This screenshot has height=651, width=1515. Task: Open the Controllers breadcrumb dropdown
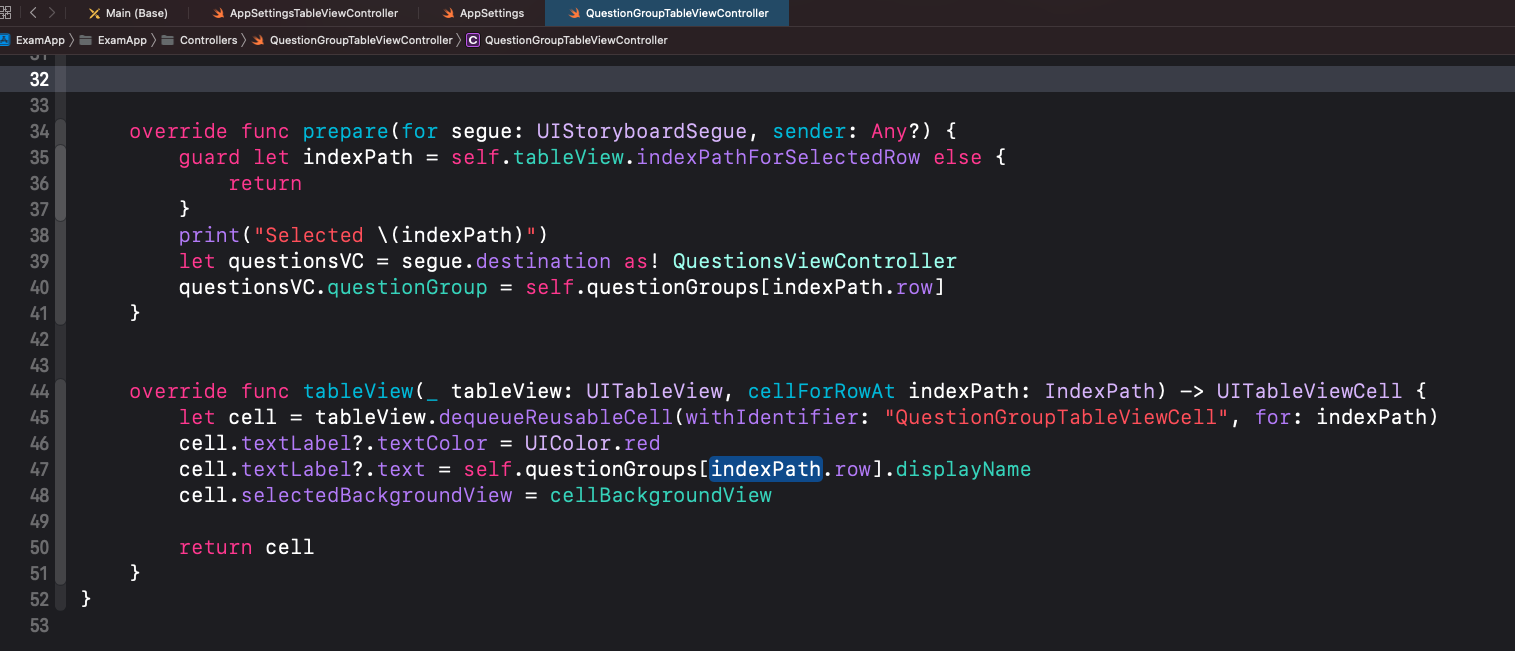pos(209,40)
